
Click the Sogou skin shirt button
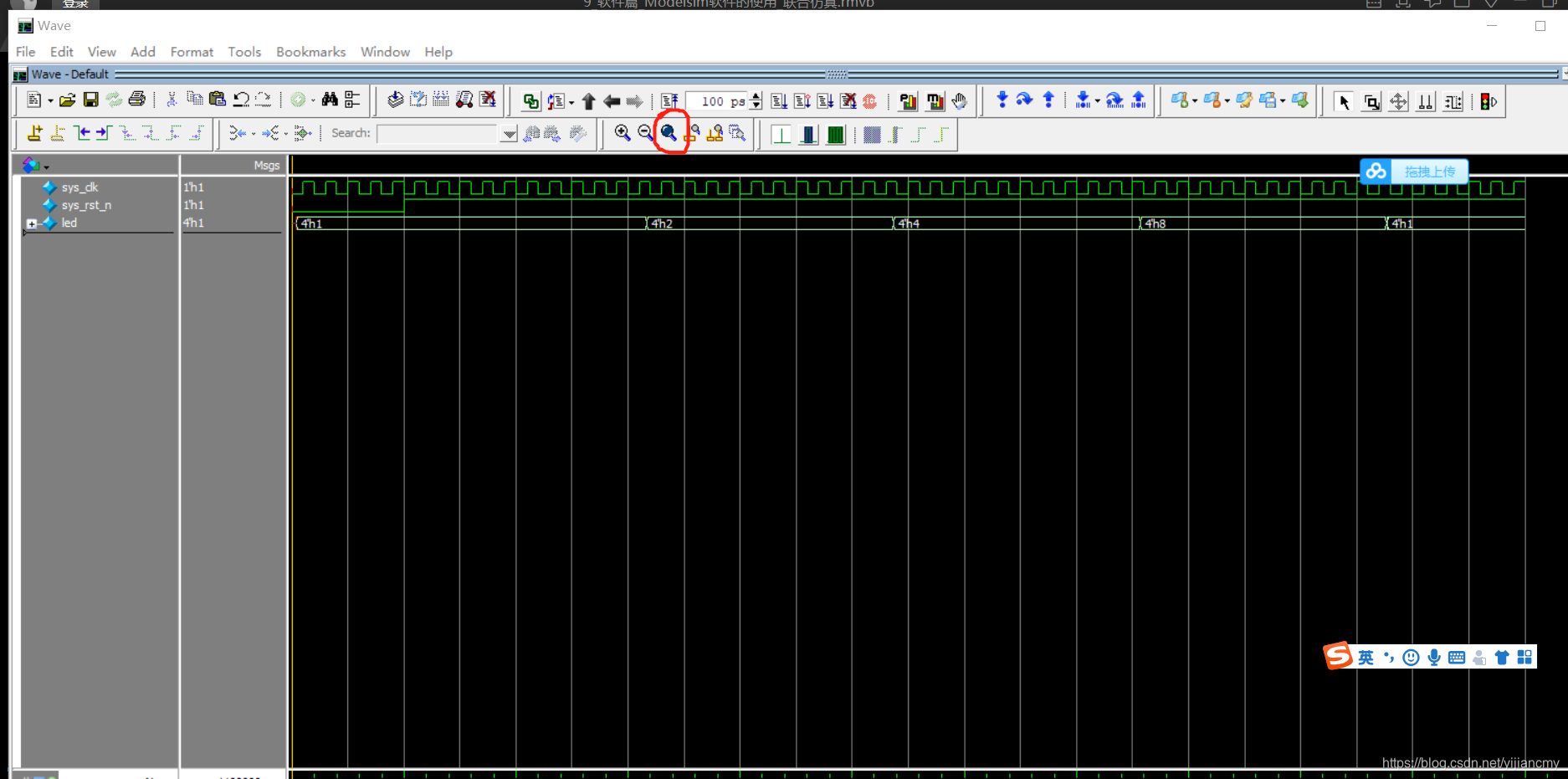point(1502,658)
